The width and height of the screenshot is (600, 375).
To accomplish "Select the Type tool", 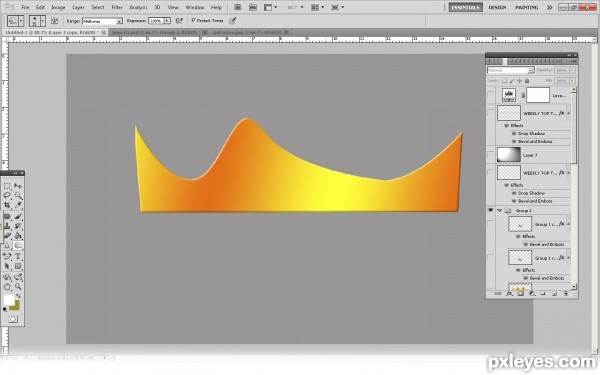I will (18, 256).
